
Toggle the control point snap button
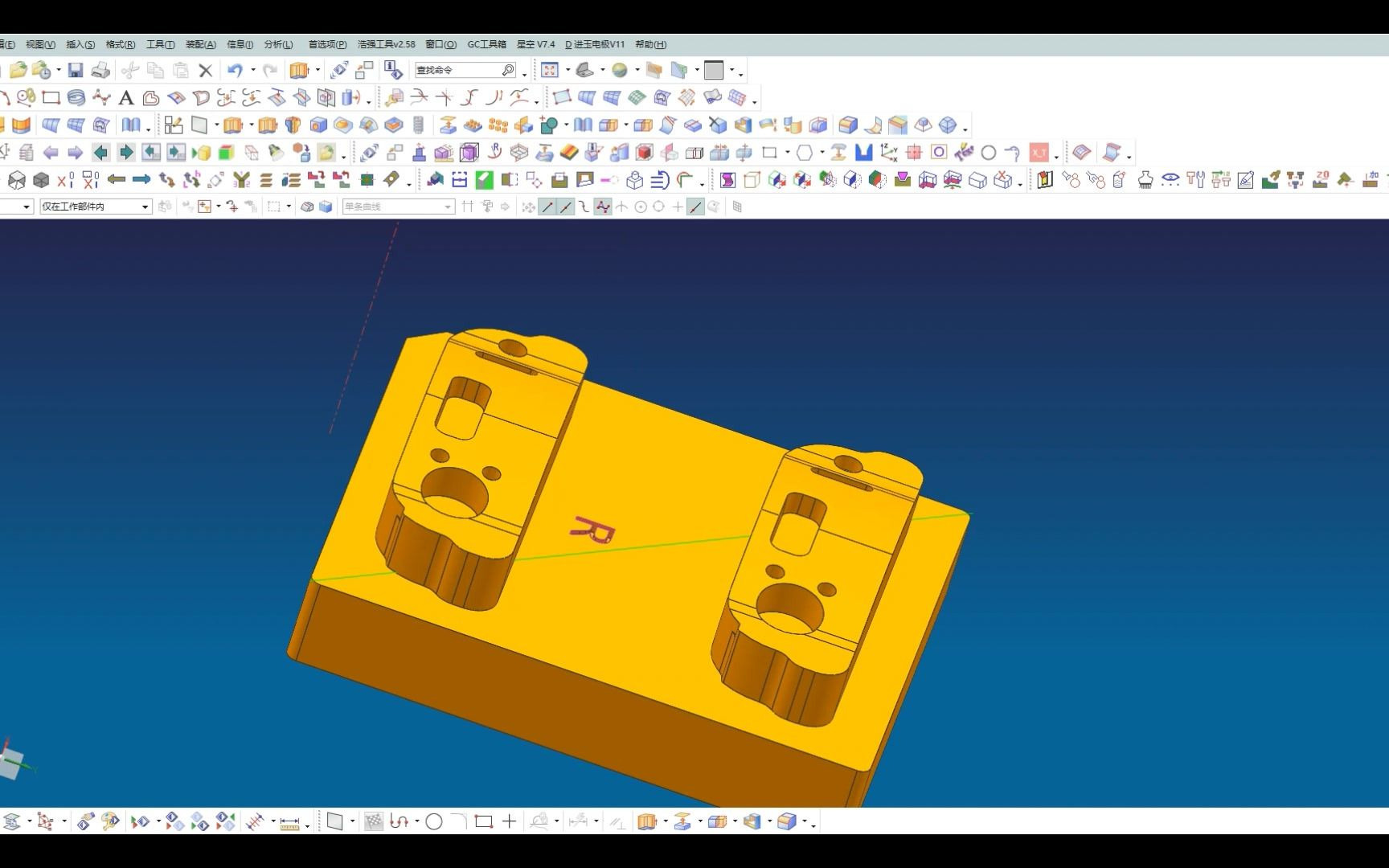[584, 207]
